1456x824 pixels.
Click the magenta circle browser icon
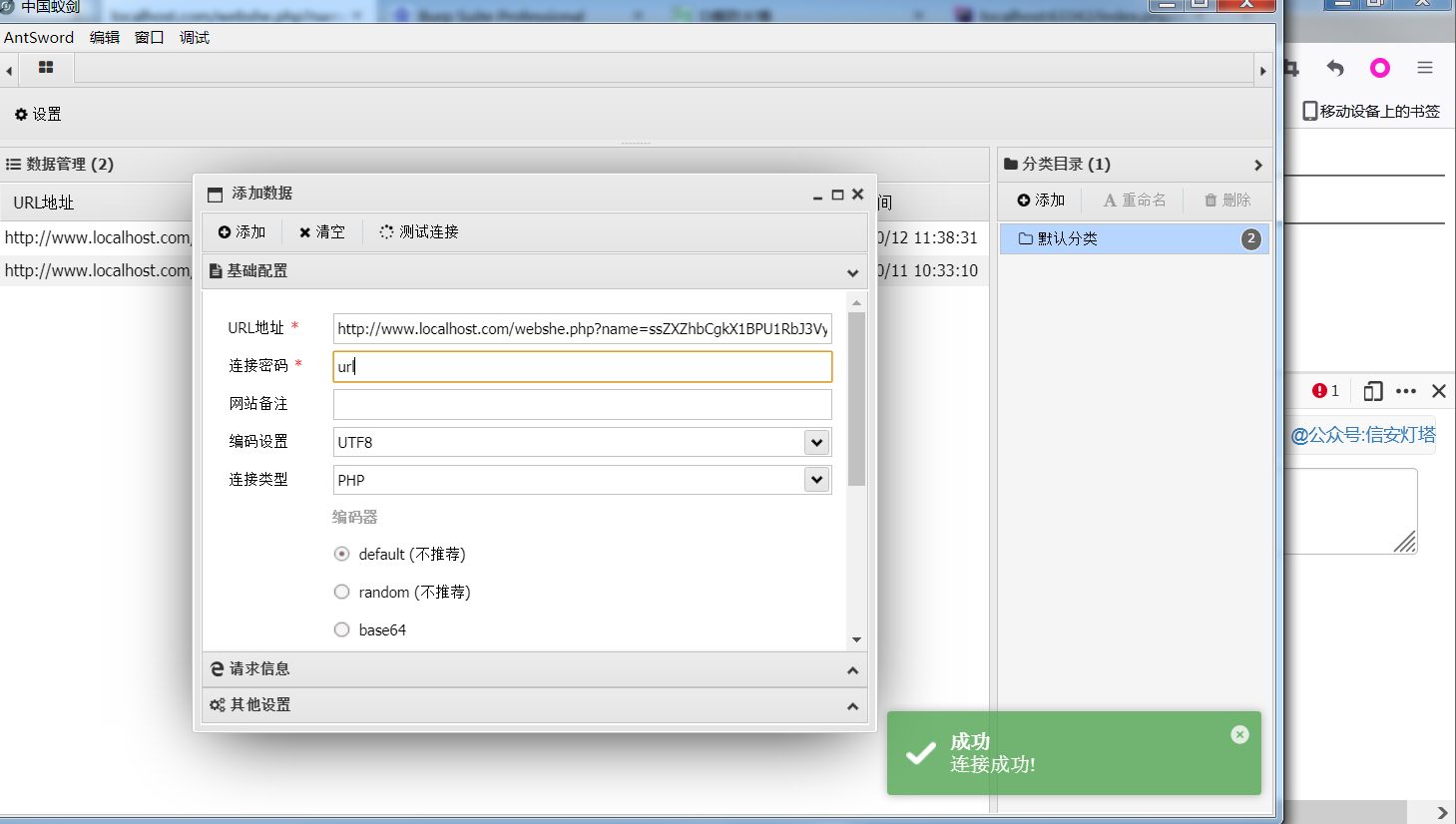click(1379, 68)
